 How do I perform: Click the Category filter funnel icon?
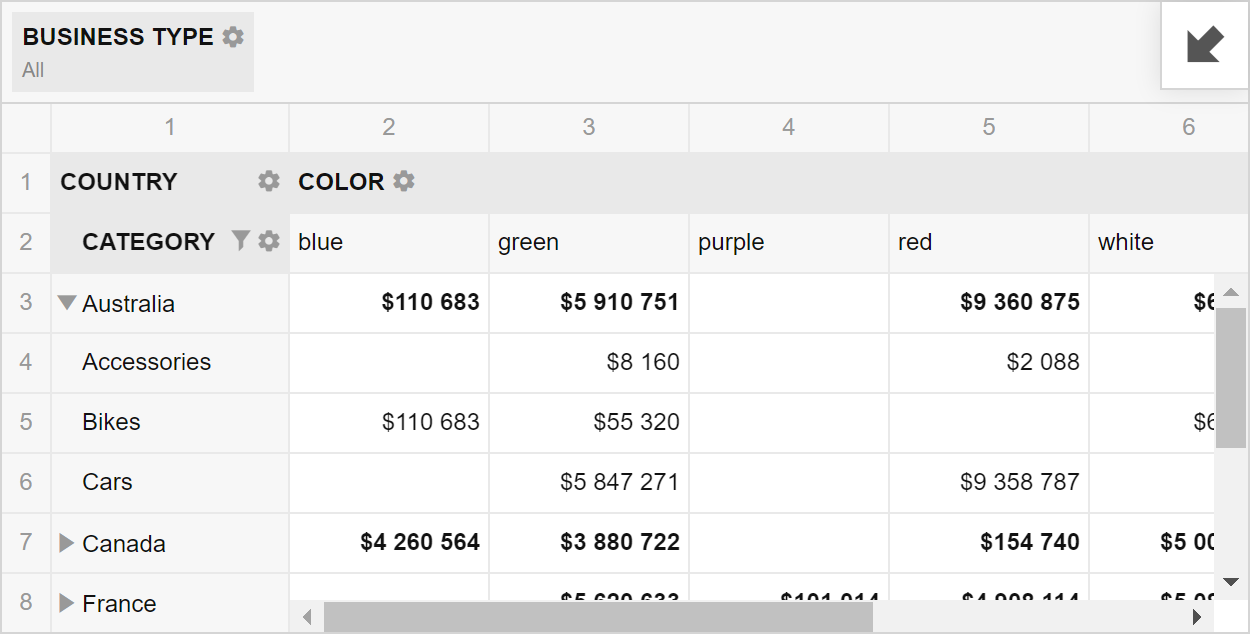241,240
